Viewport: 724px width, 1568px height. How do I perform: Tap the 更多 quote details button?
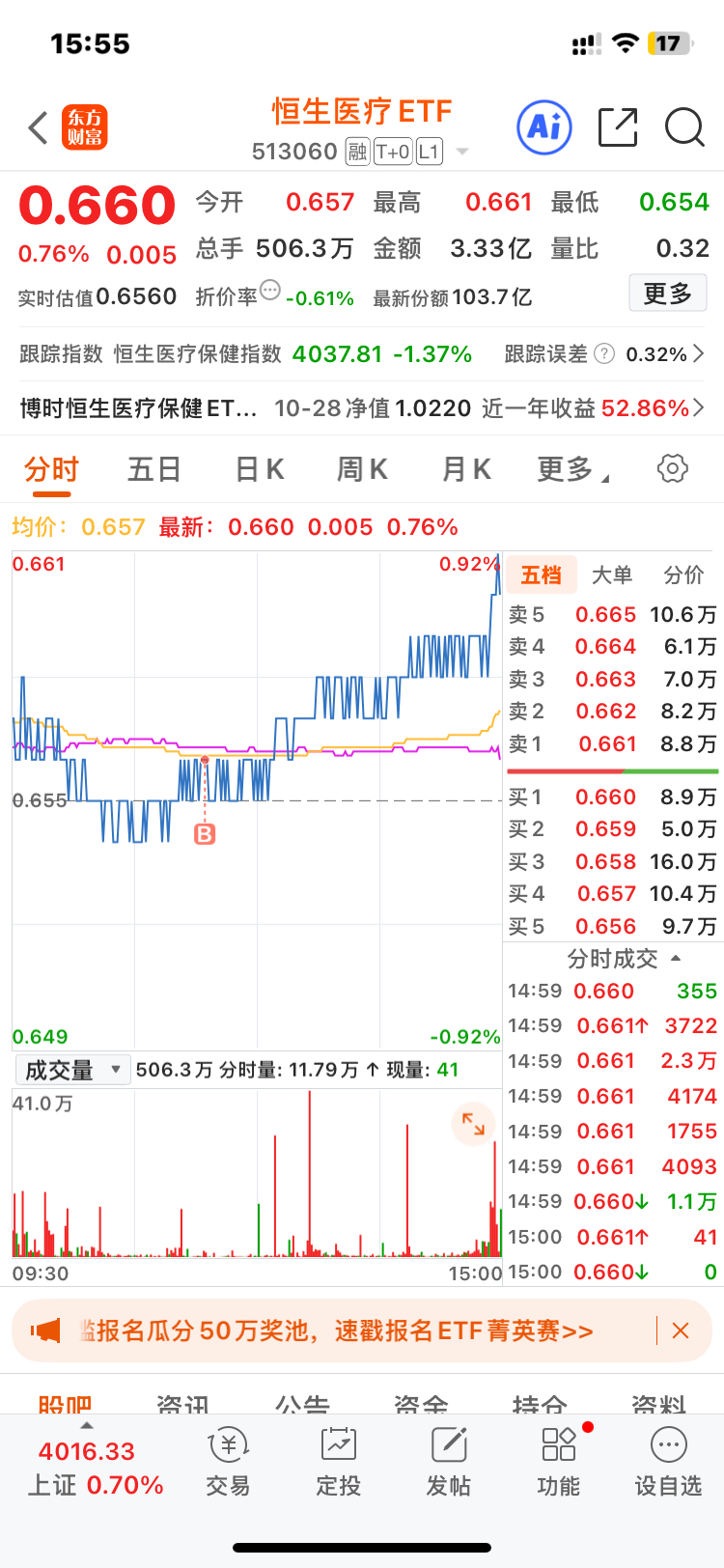point(668,294)
